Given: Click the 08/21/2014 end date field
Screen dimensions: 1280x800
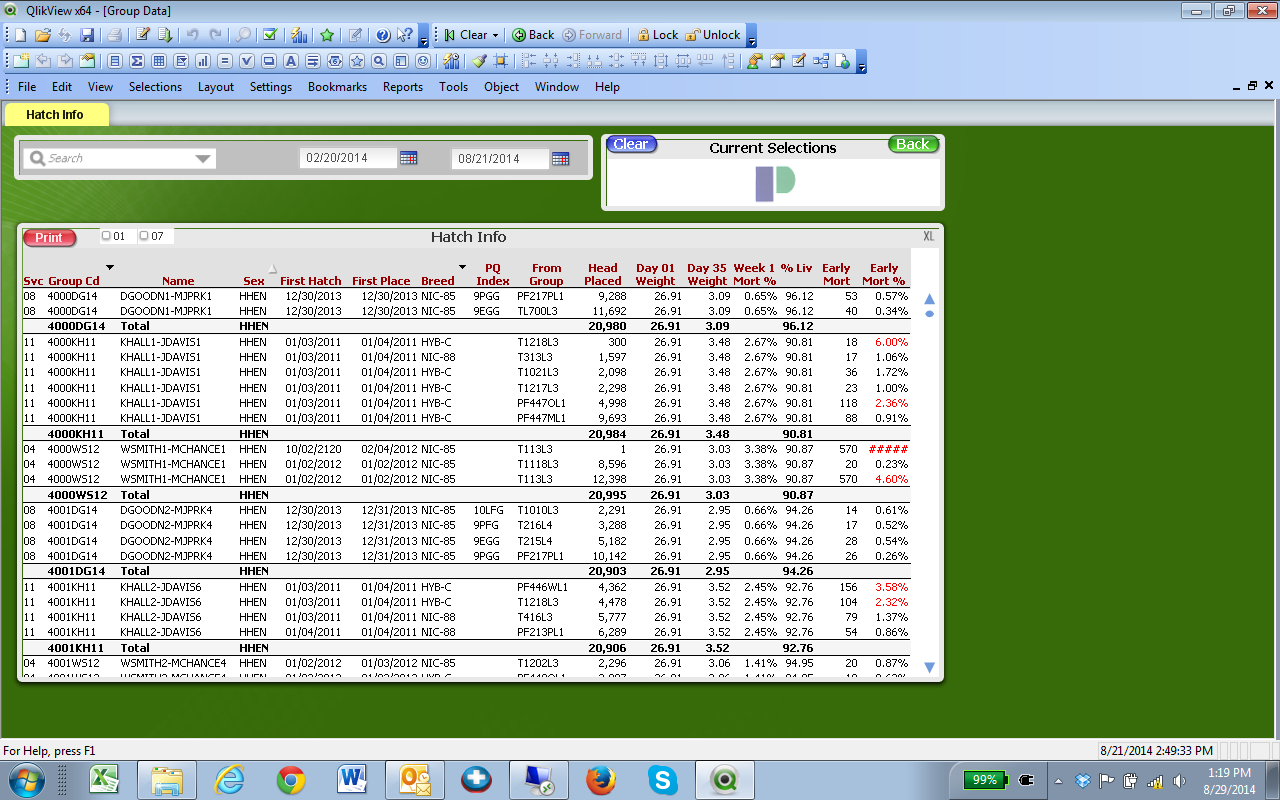Looking at the screenshot, I should 500,158.
